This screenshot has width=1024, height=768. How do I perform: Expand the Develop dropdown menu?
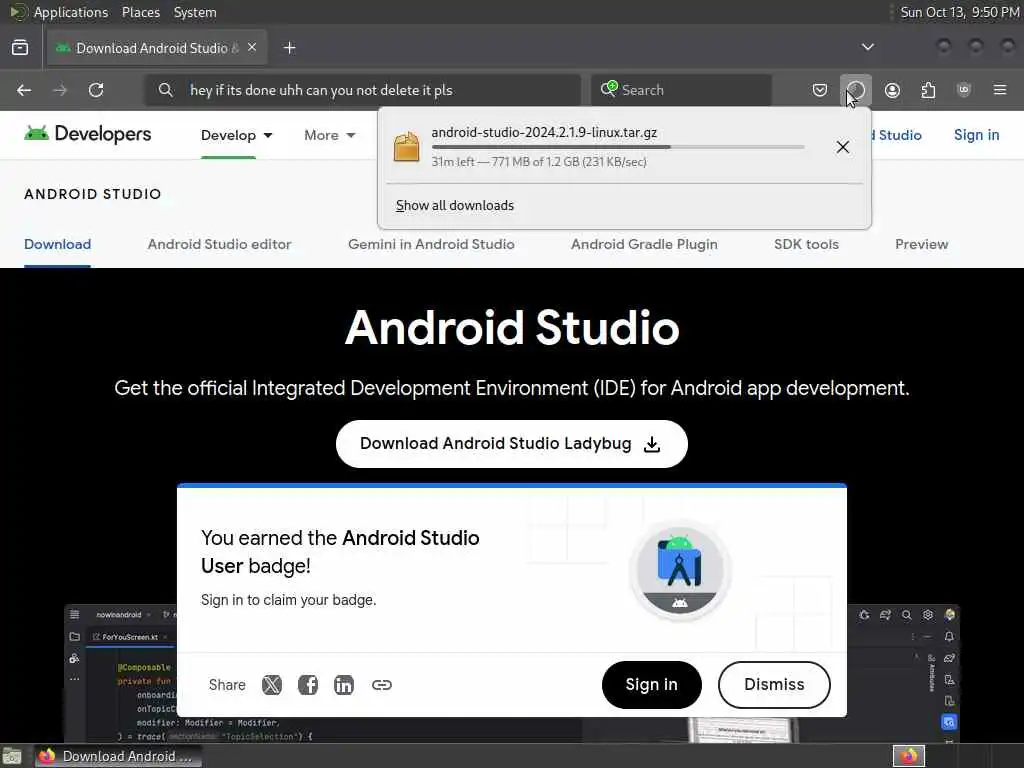point(236,135)
